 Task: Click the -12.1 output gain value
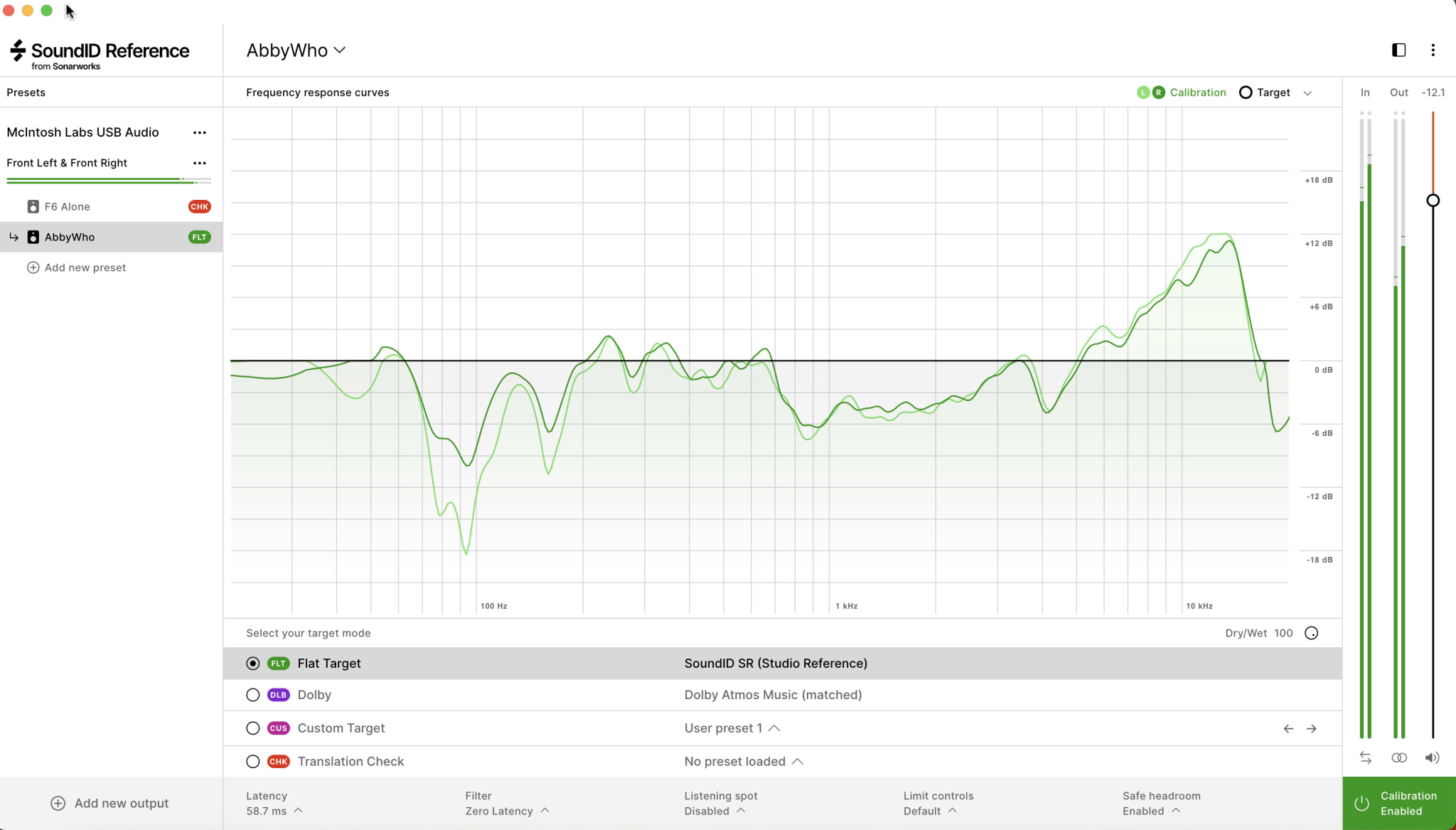[1433, 92]
